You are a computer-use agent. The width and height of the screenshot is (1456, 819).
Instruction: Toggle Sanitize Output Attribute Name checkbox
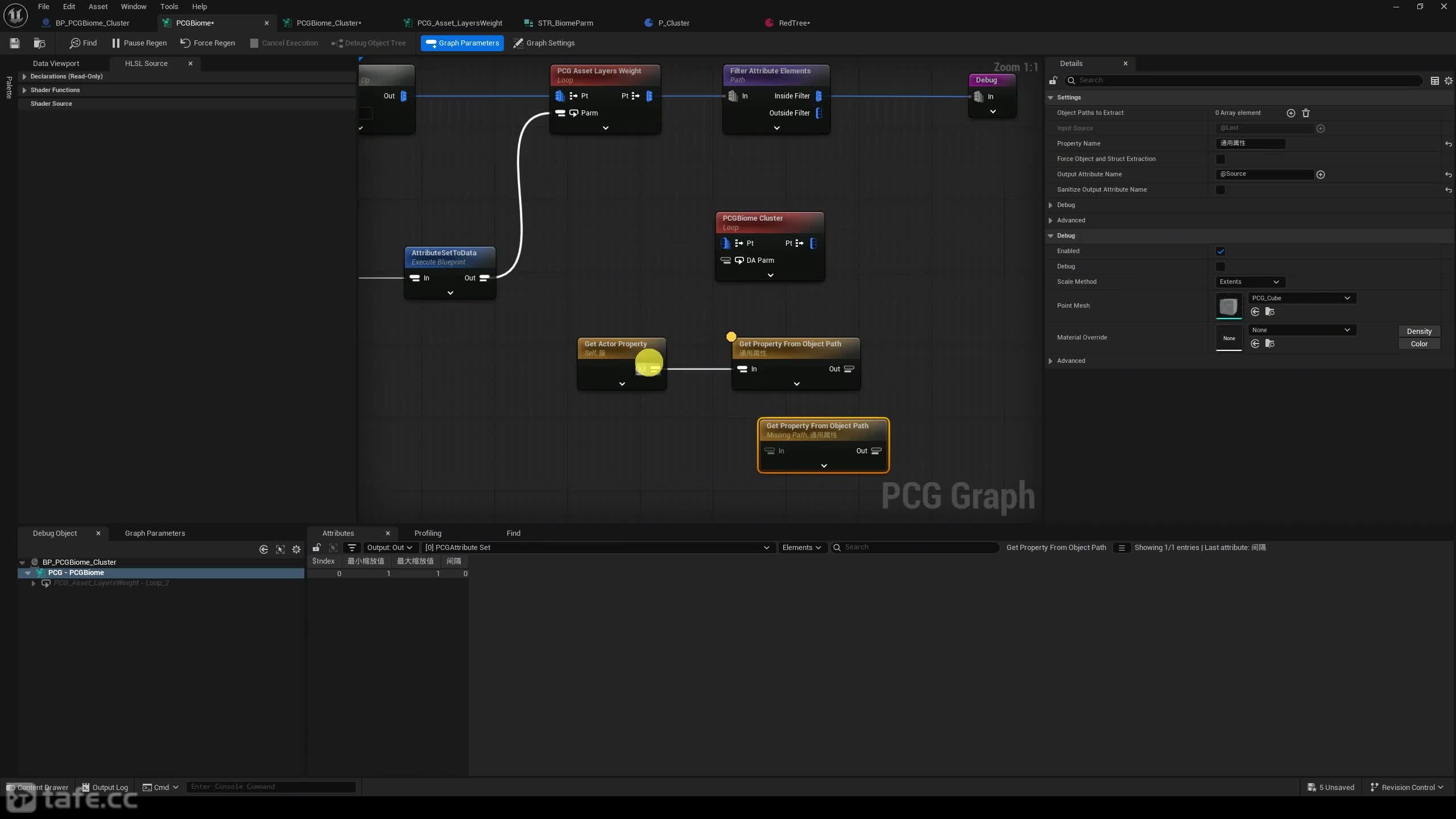(1220, 190)
